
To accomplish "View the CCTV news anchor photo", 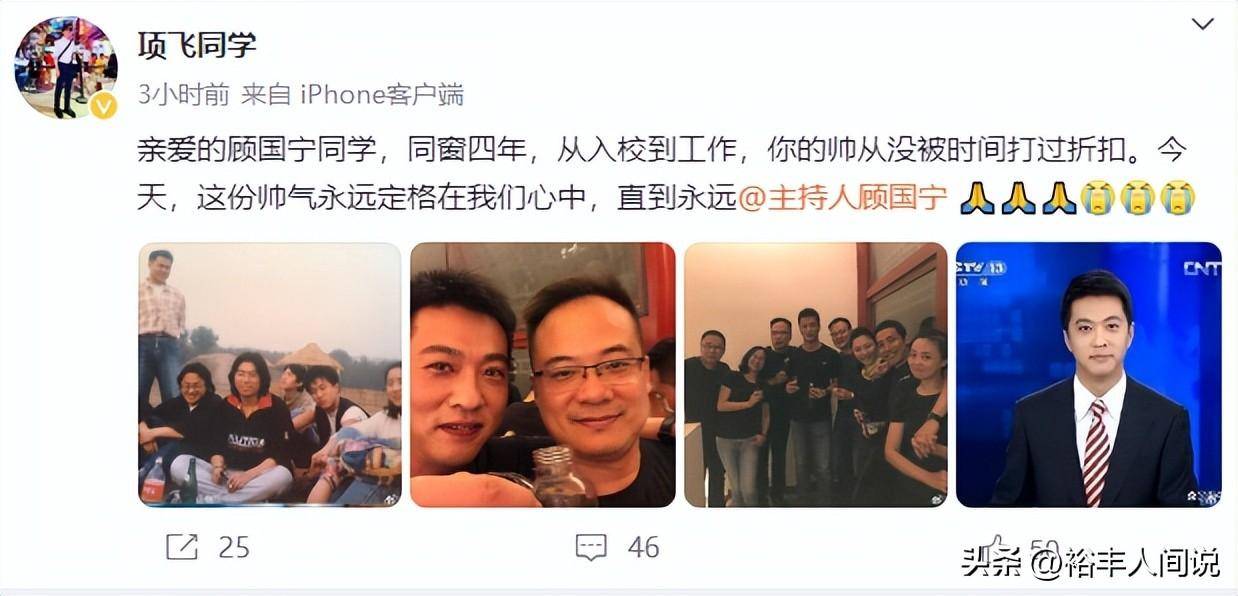I will click(1089, 374).
